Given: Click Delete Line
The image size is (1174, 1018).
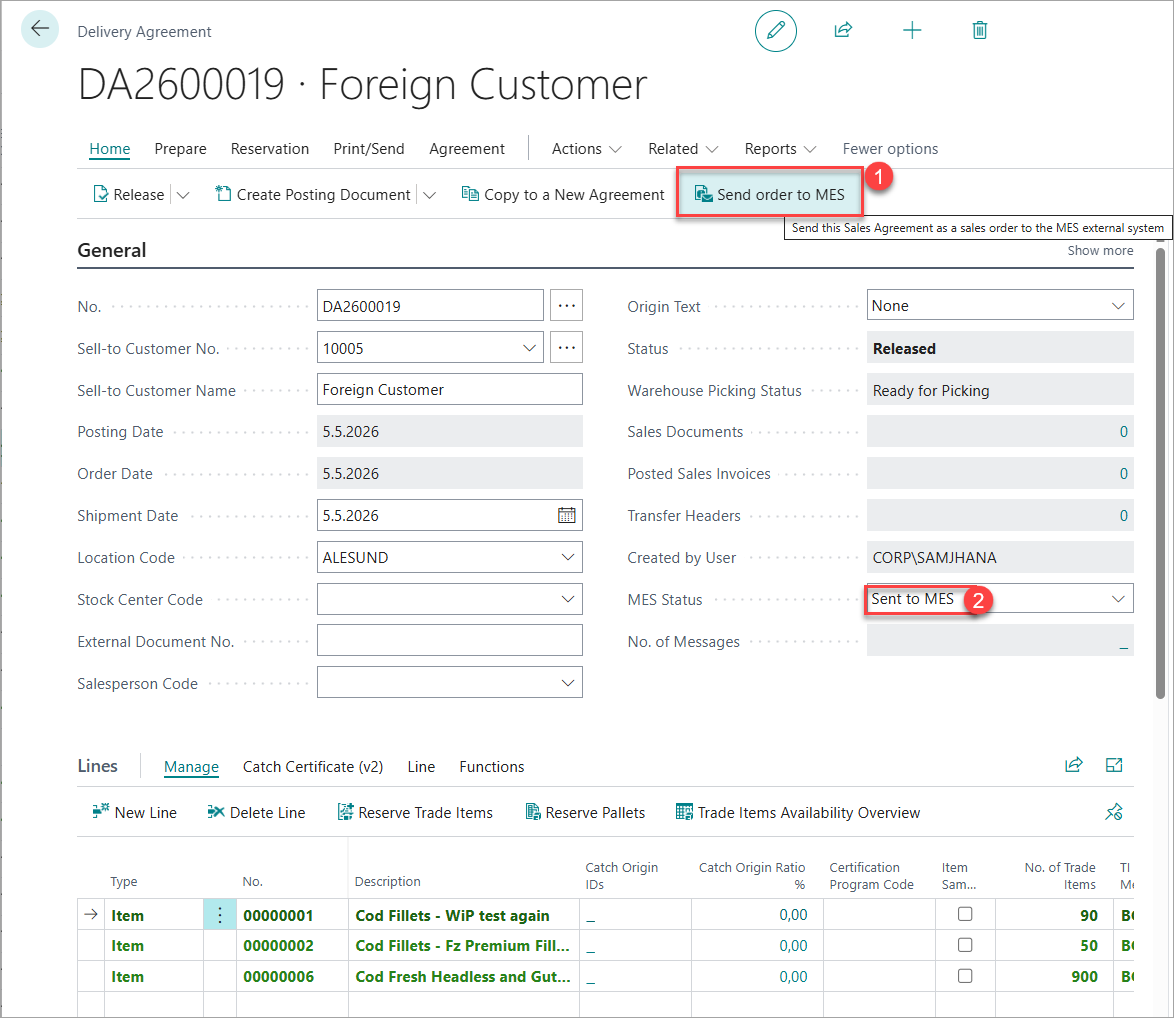Looking at the screenshot, I should click(256, 813).
